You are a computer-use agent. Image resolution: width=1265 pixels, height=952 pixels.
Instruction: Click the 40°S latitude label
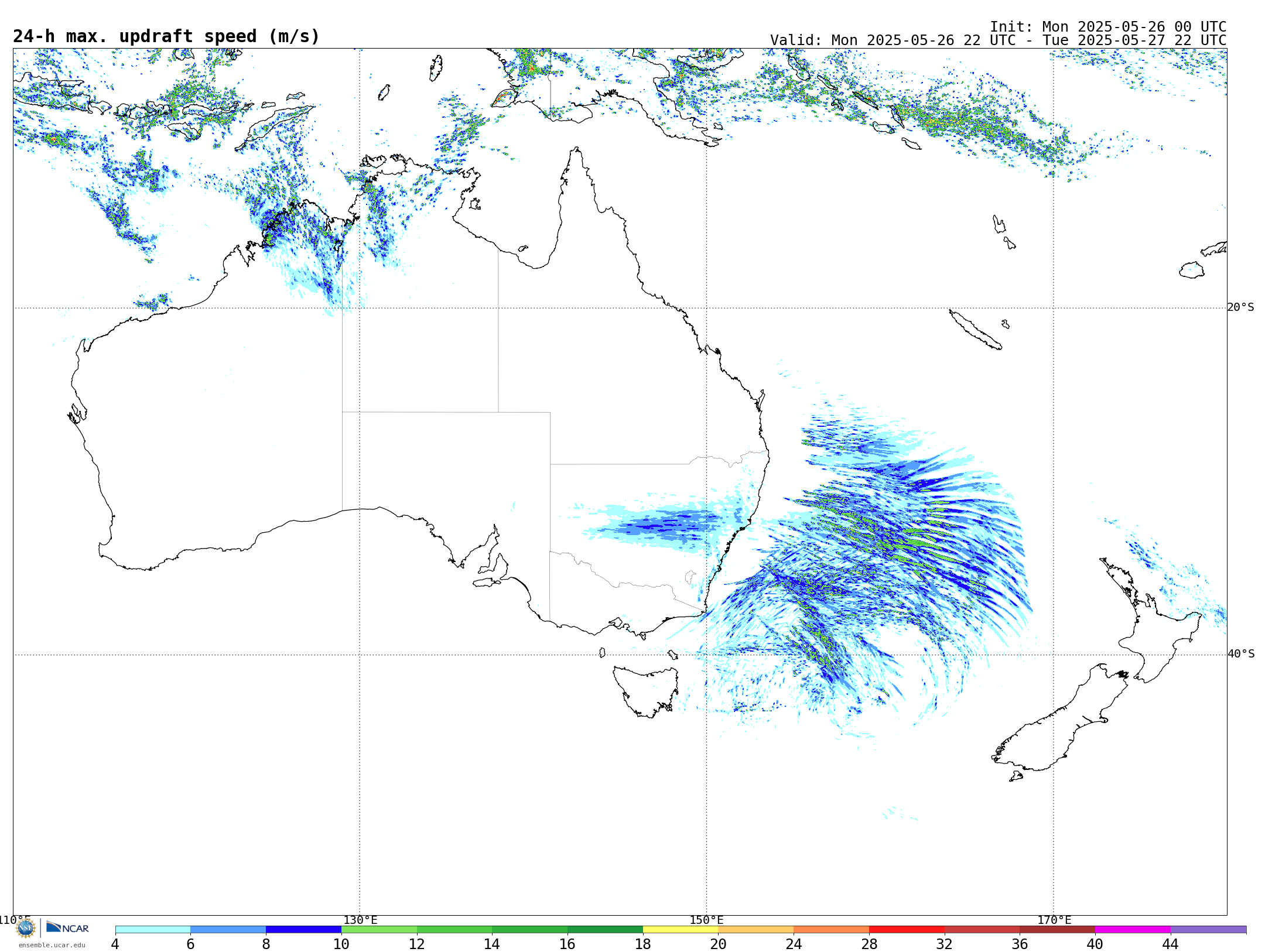pos(1240,654)
